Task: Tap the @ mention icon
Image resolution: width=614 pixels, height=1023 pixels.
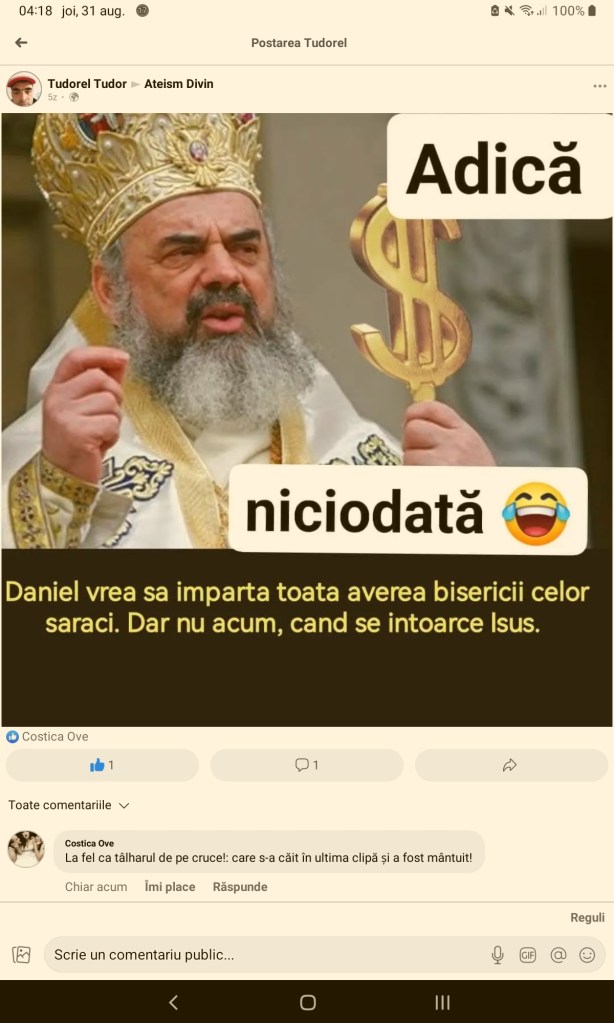Action: point(558,955)
